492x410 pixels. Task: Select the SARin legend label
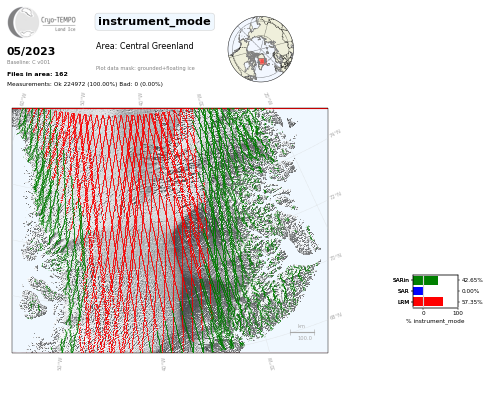(x=401, y=280)
